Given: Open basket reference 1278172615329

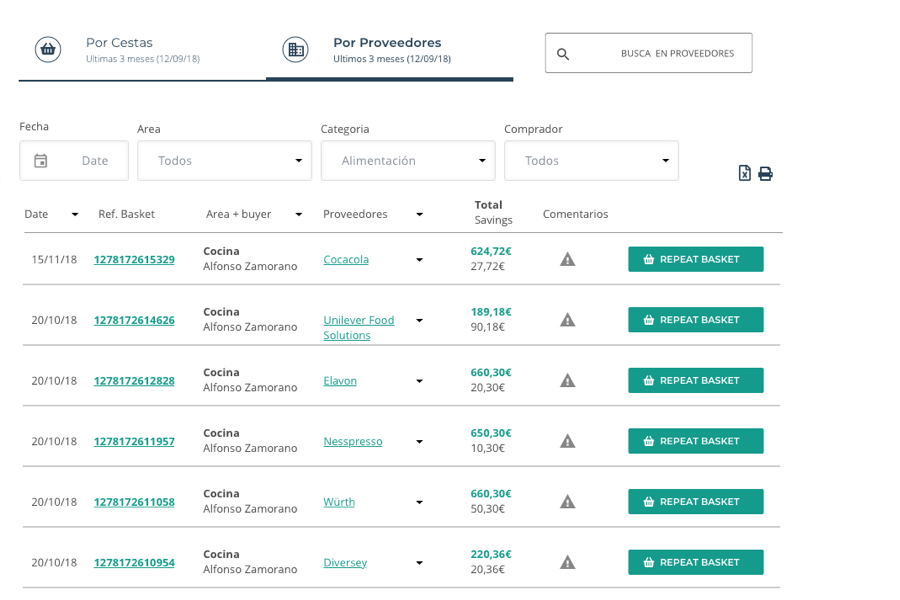Looking at the screenshot, I should pyautogui.click(x=134, y=260).
